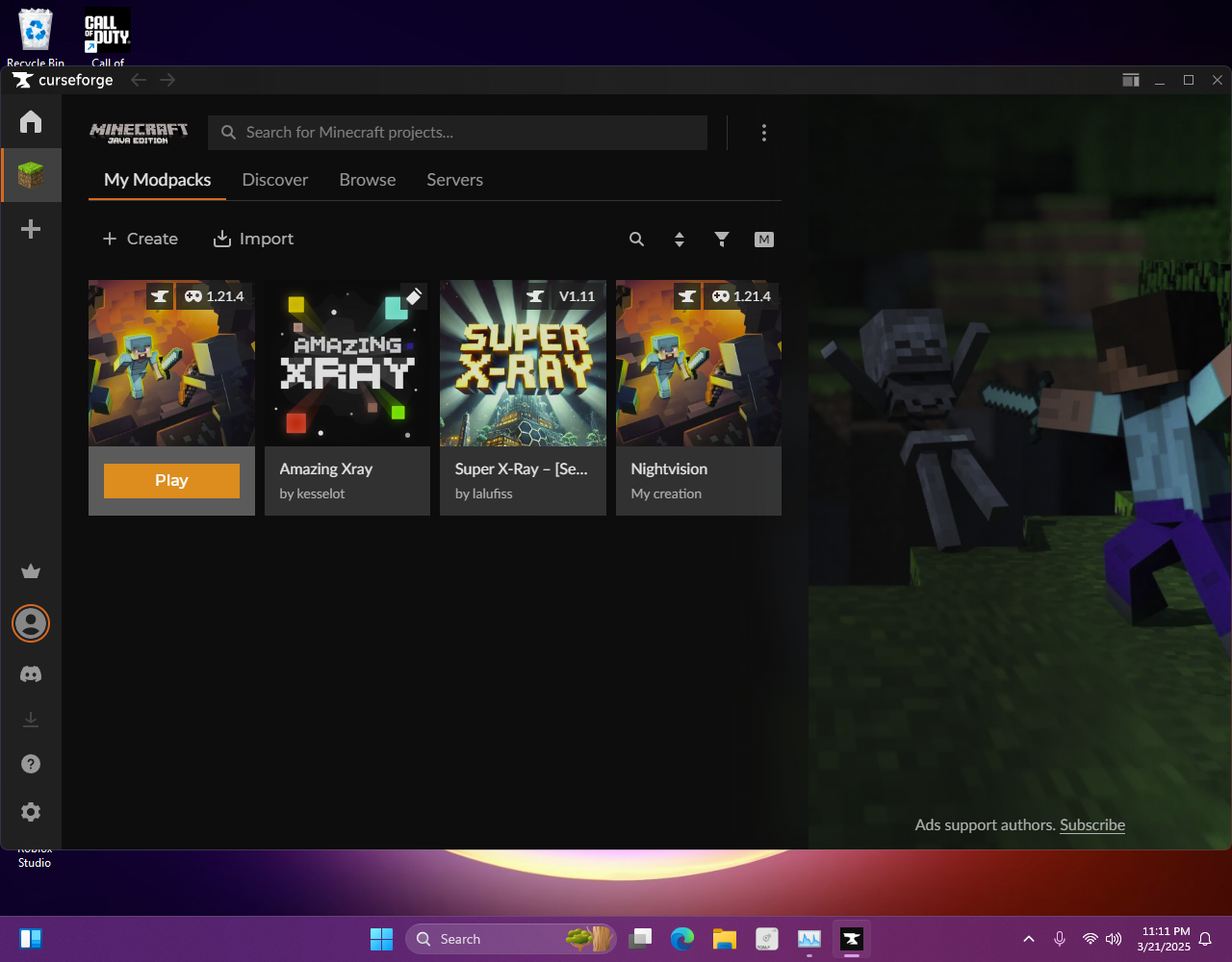Search my modpacks with the magnifier icon
This screenshot has width=1232, height=962.
(636, 240)
